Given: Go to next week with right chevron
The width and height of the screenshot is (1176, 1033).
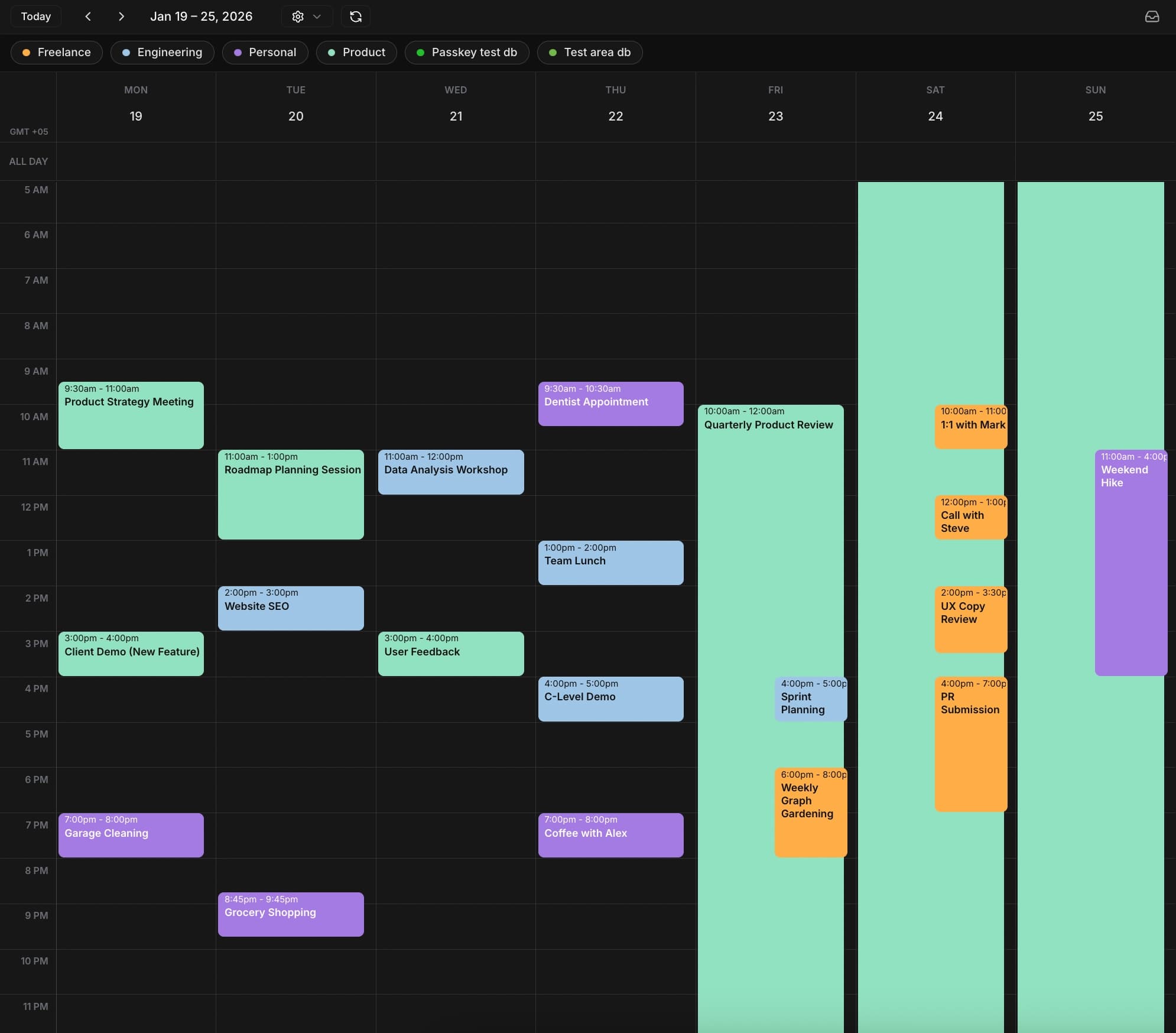Looking at the screenshot, I should pyautogui.click(x=121, y=17).
